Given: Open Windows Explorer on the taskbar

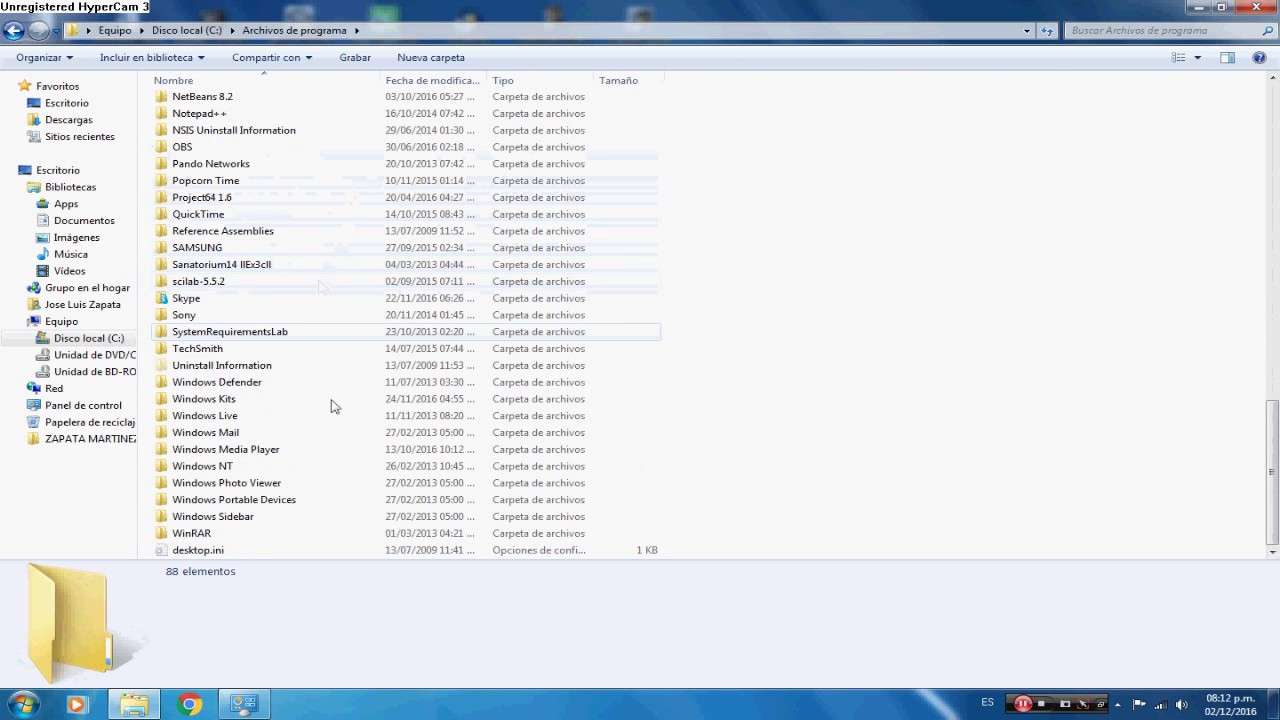Looking at the screenshot, I should click(134, 704).
